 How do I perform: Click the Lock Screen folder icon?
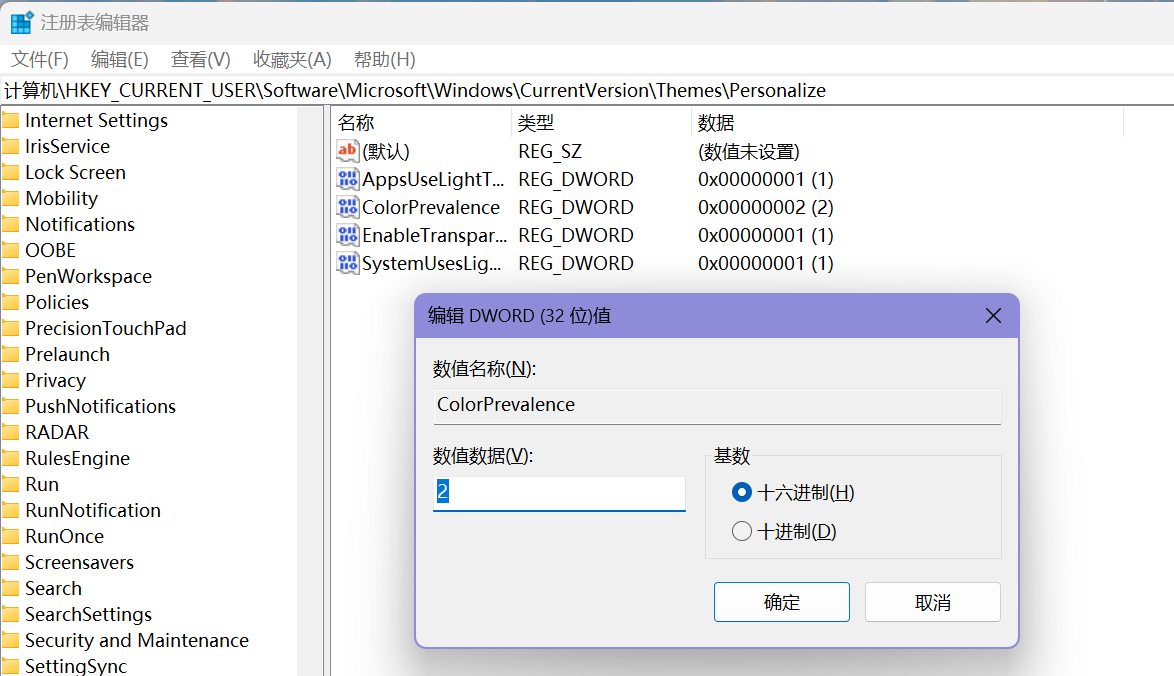[x=11, y=173]
